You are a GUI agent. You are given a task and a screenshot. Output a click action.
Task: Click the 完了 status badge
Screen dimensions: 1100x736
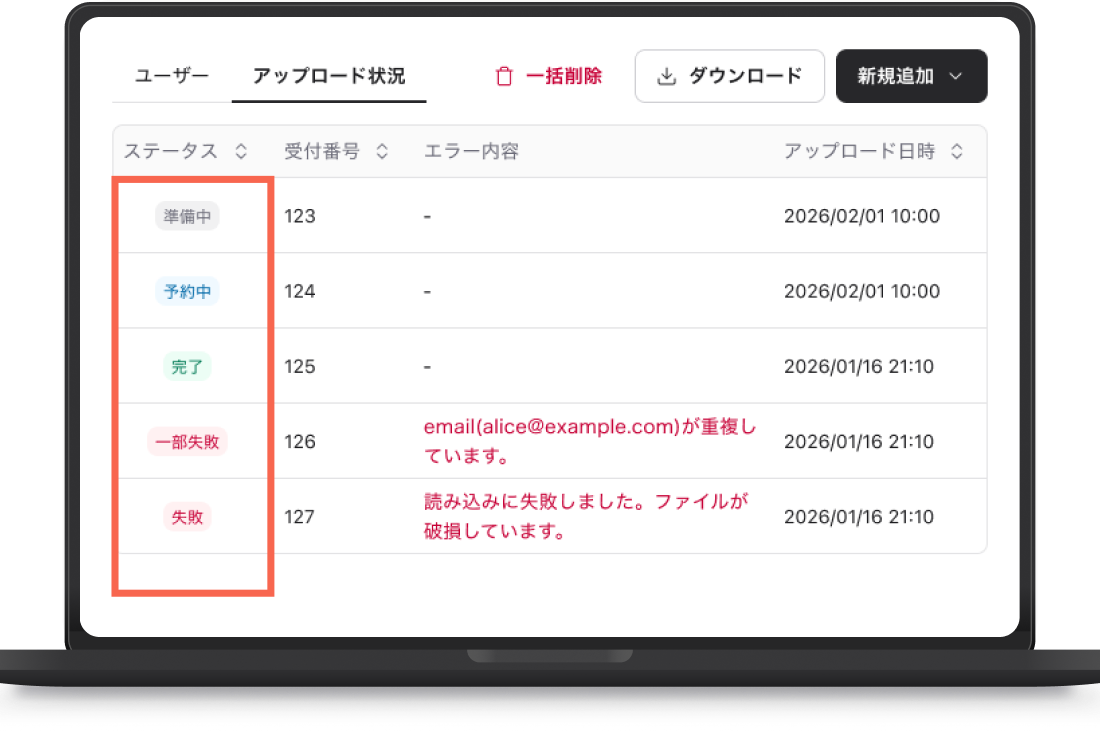pyautogui.click(x=187, y=366)
